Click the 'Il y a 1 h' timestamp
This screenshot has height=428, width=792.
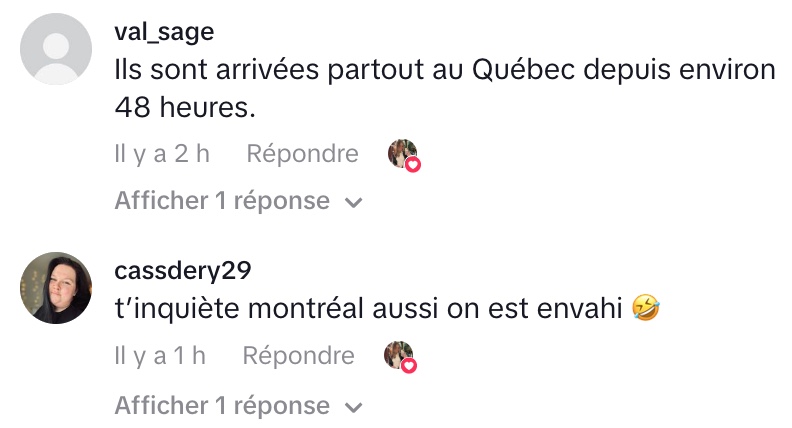pyautogui.click(x=160, y=356)
